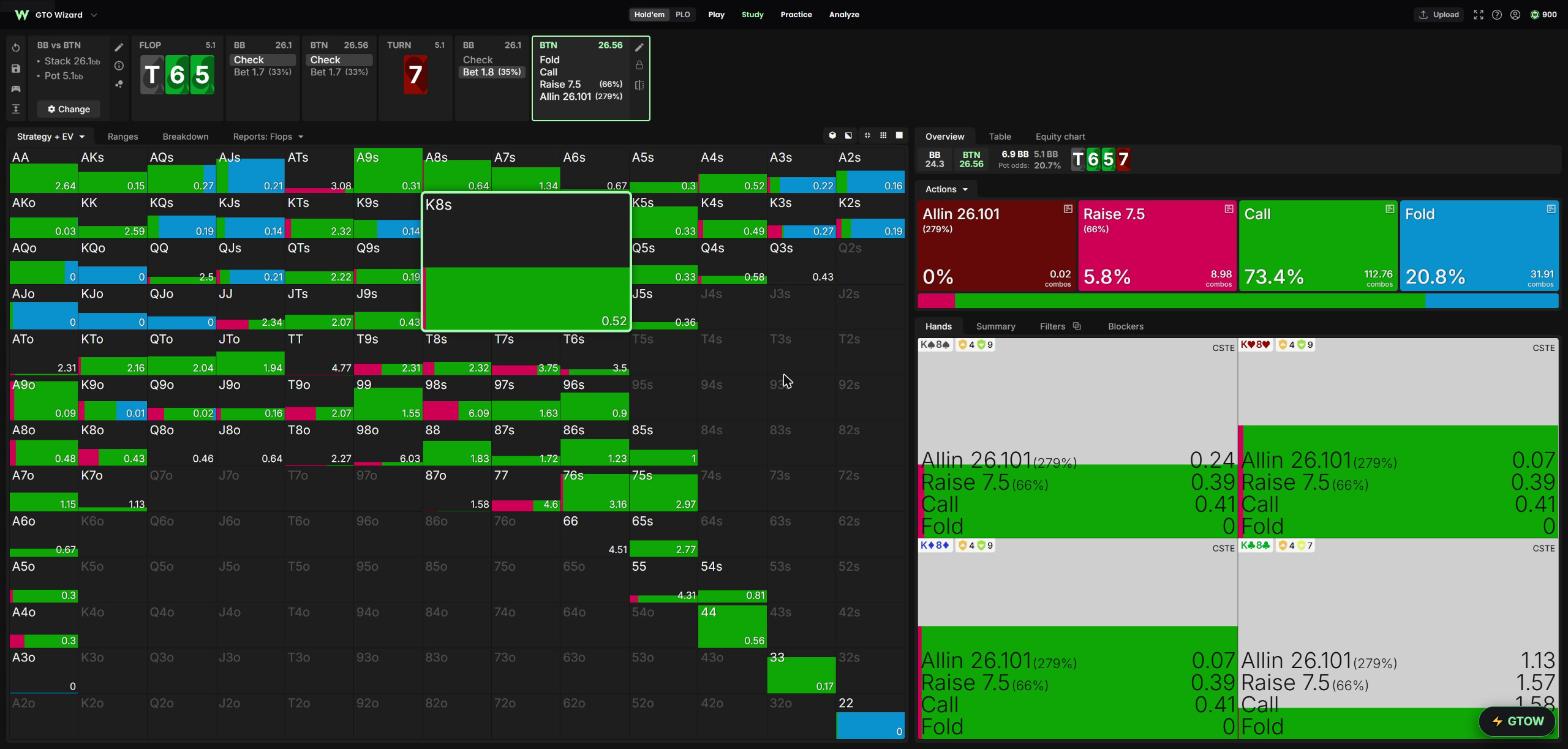Select the grid view icon above the matrix
This screenshot has width=1568, height=749.
883,136
